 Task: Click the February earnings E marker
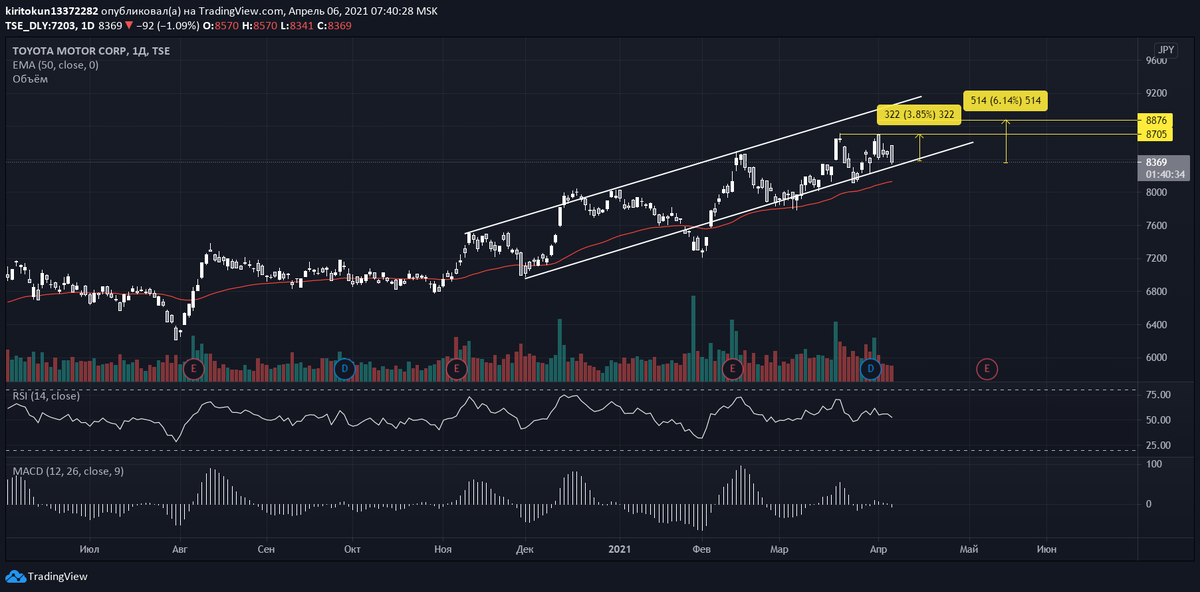tap(731, 369)
